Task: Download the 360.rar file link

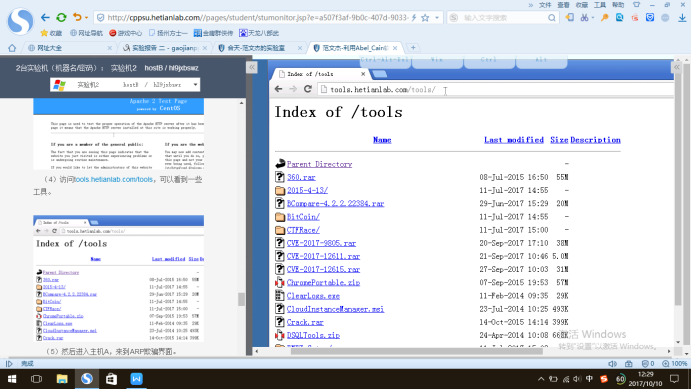Action: [x=301, y=178]
